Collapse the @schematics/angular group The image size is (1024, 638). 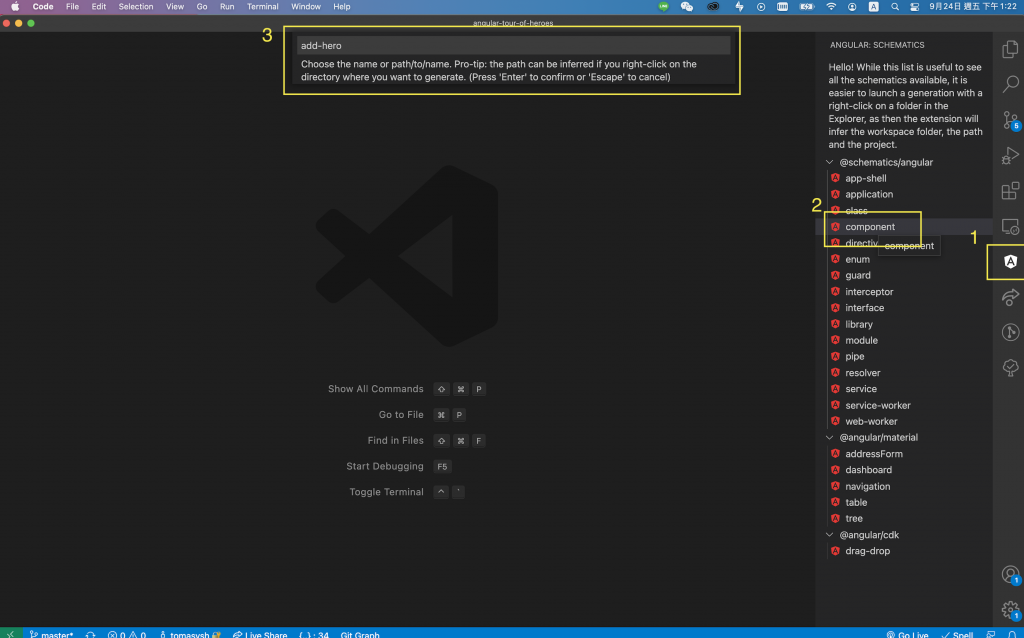click(x=829, y=162)
